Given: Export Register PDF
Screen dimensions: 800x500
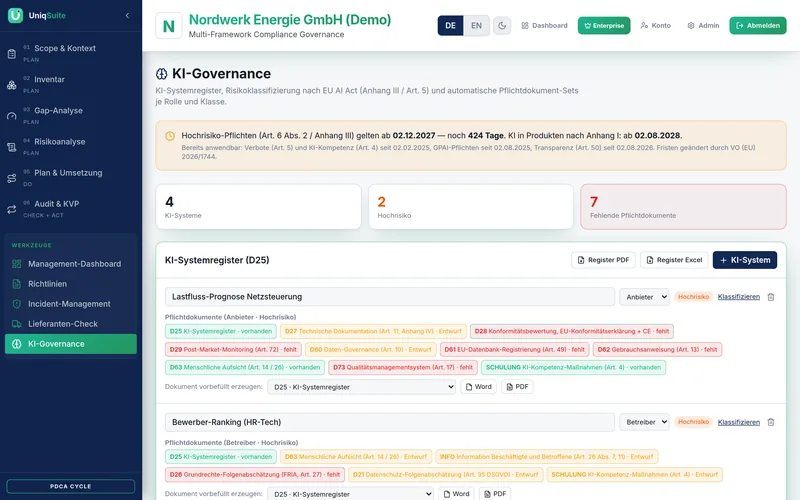Looking at the screenshot, I should click(x=603, y=260).
